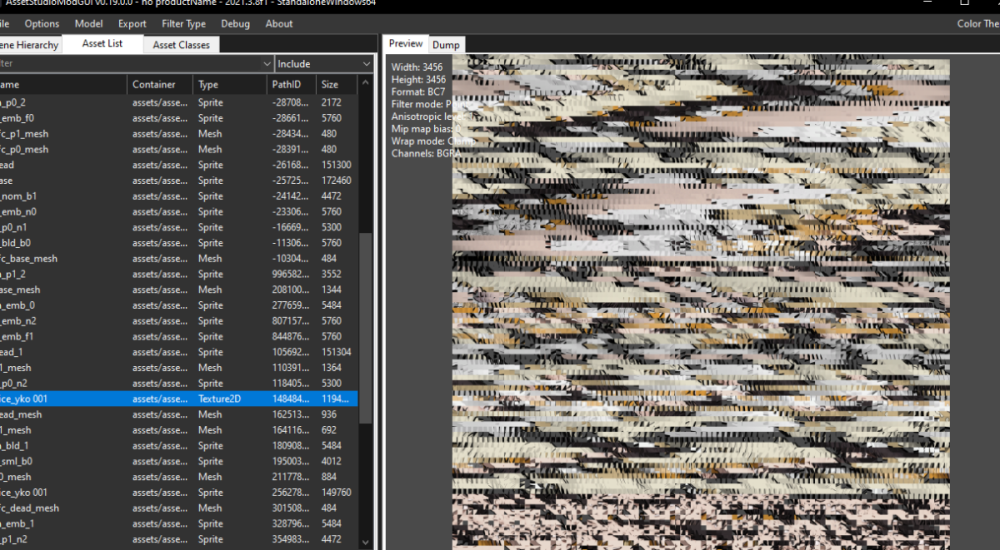The height and width of the screenshot is (550, 1000).
Task: Select the _p0_n1 sprite row
Action: [x=179, y=227]
